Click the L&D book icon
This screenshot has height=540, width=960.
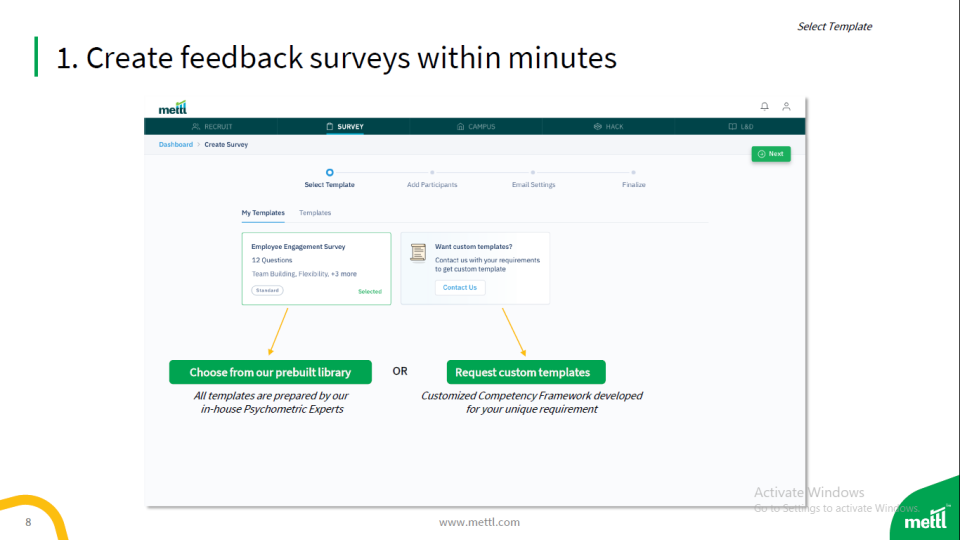[732, 127]
